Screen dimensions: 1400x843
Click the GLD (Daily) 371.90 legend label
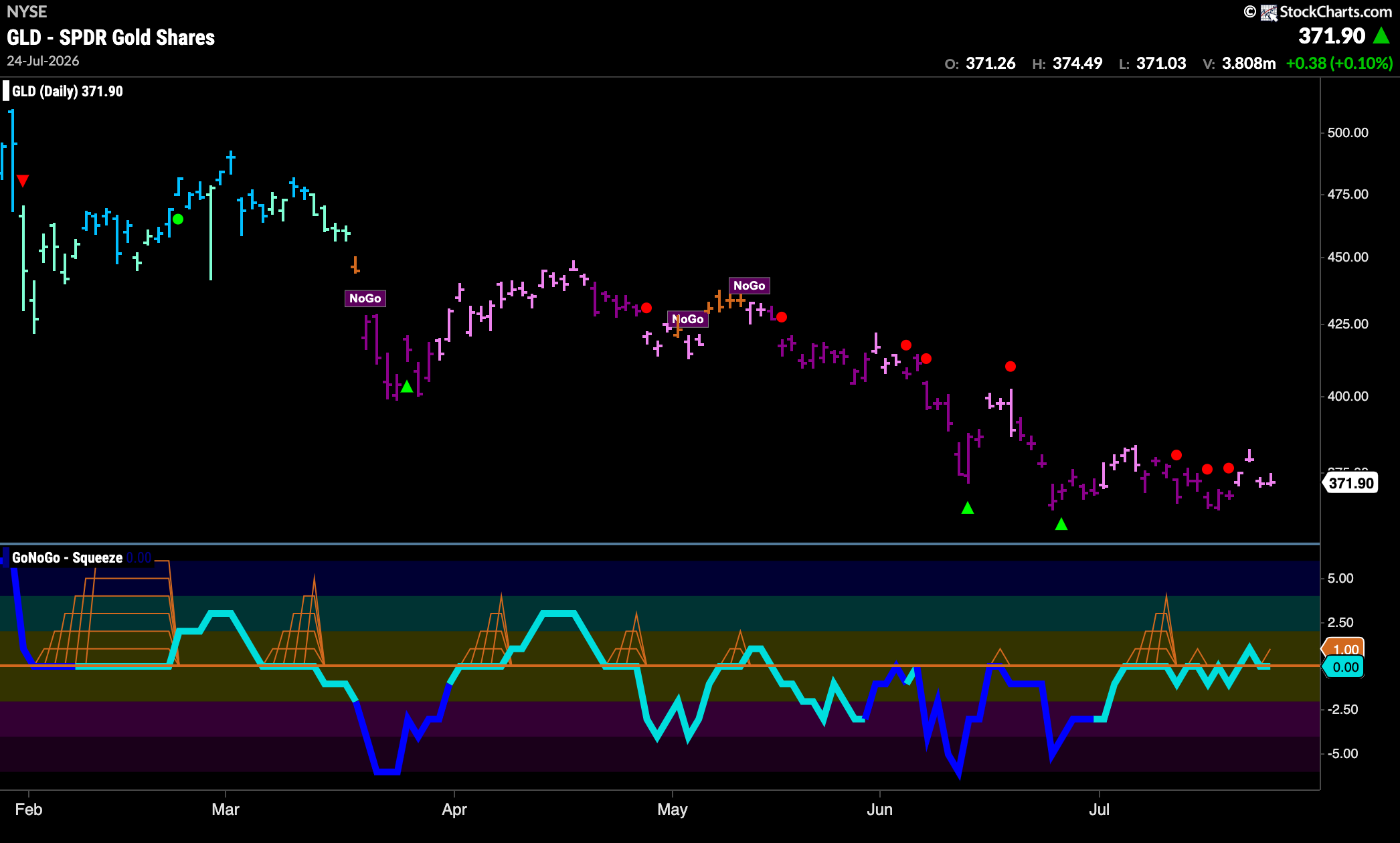[67, 91]
